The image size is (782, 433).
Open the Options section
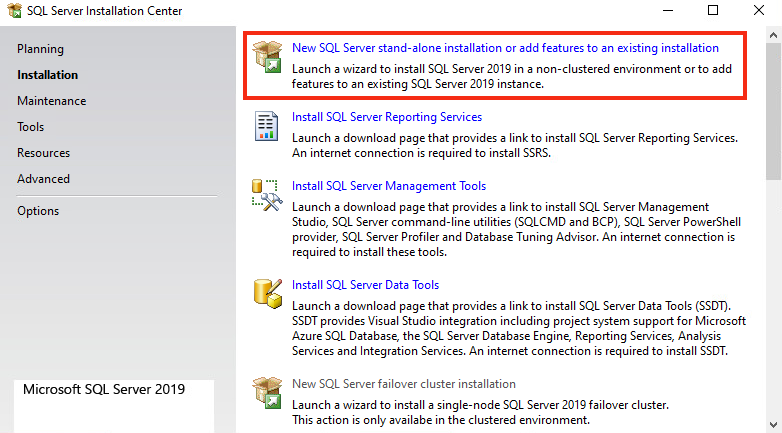38,211
